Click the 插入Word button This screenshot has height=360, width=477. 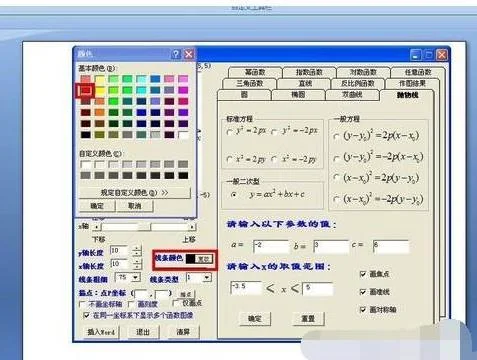click(101, 332)
